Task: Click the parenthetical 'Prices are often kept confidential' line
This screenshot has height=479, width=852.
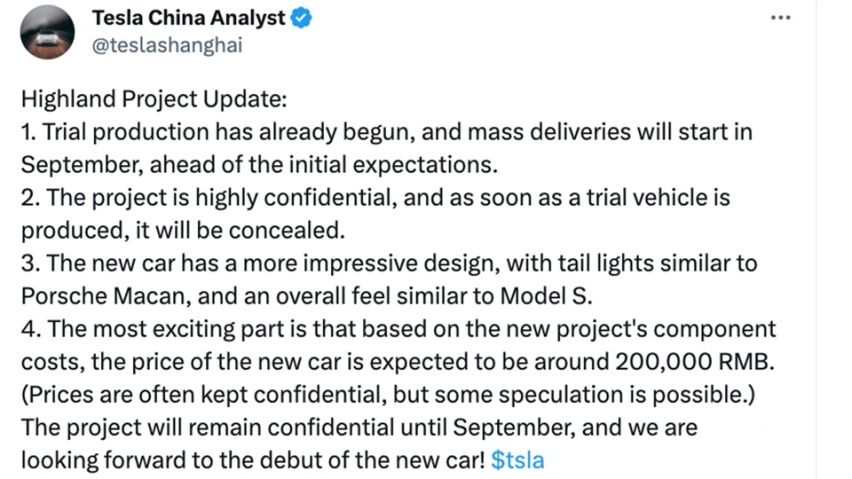Action: (x=388, y=395)
